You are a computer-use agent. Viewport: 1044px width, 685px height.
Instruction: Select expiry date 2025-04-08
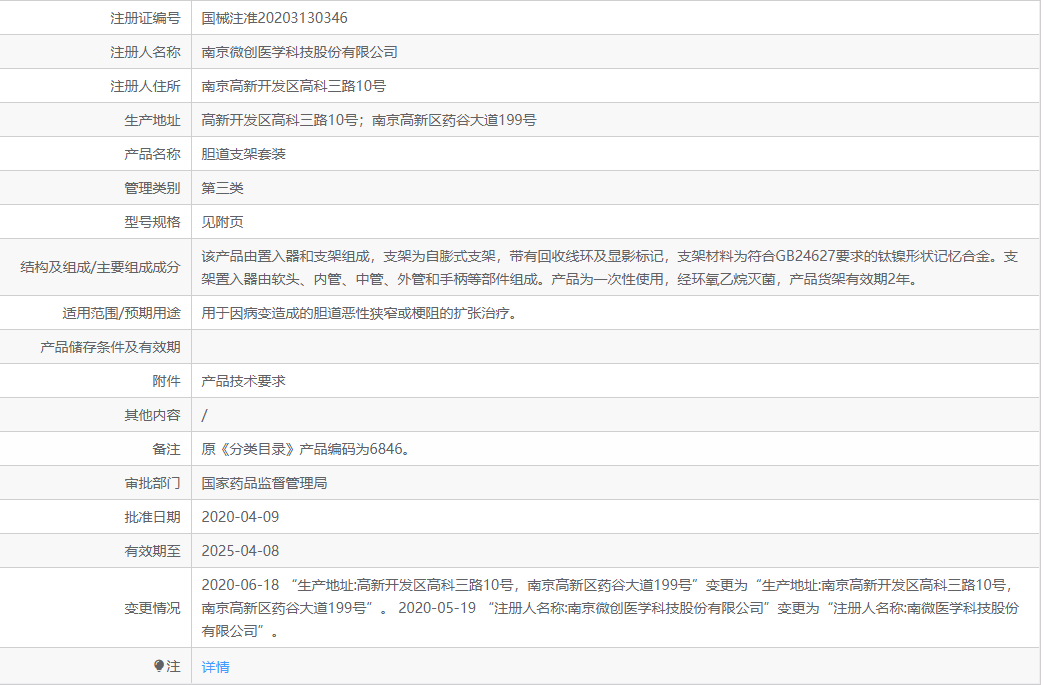click(x=240, y=551)
